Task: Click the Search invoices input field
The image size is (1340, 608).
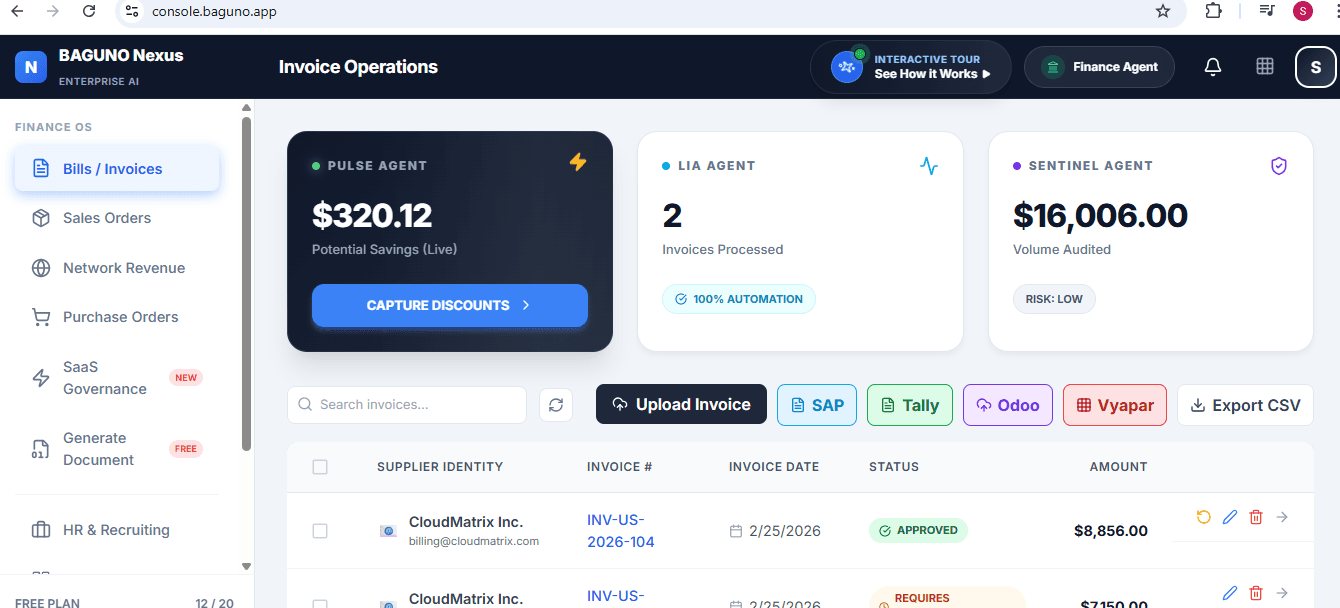Action: pos(415,405)
